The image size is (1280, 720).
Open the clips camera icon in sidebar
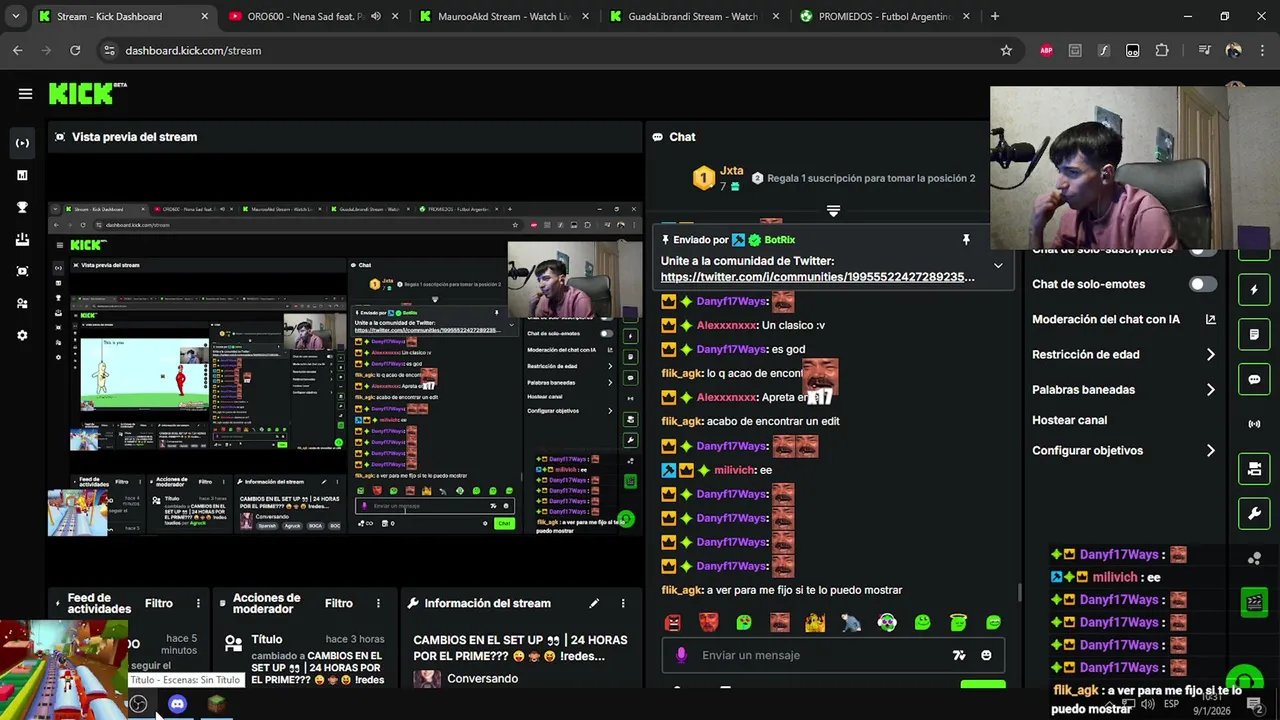[x=22, y=271]
